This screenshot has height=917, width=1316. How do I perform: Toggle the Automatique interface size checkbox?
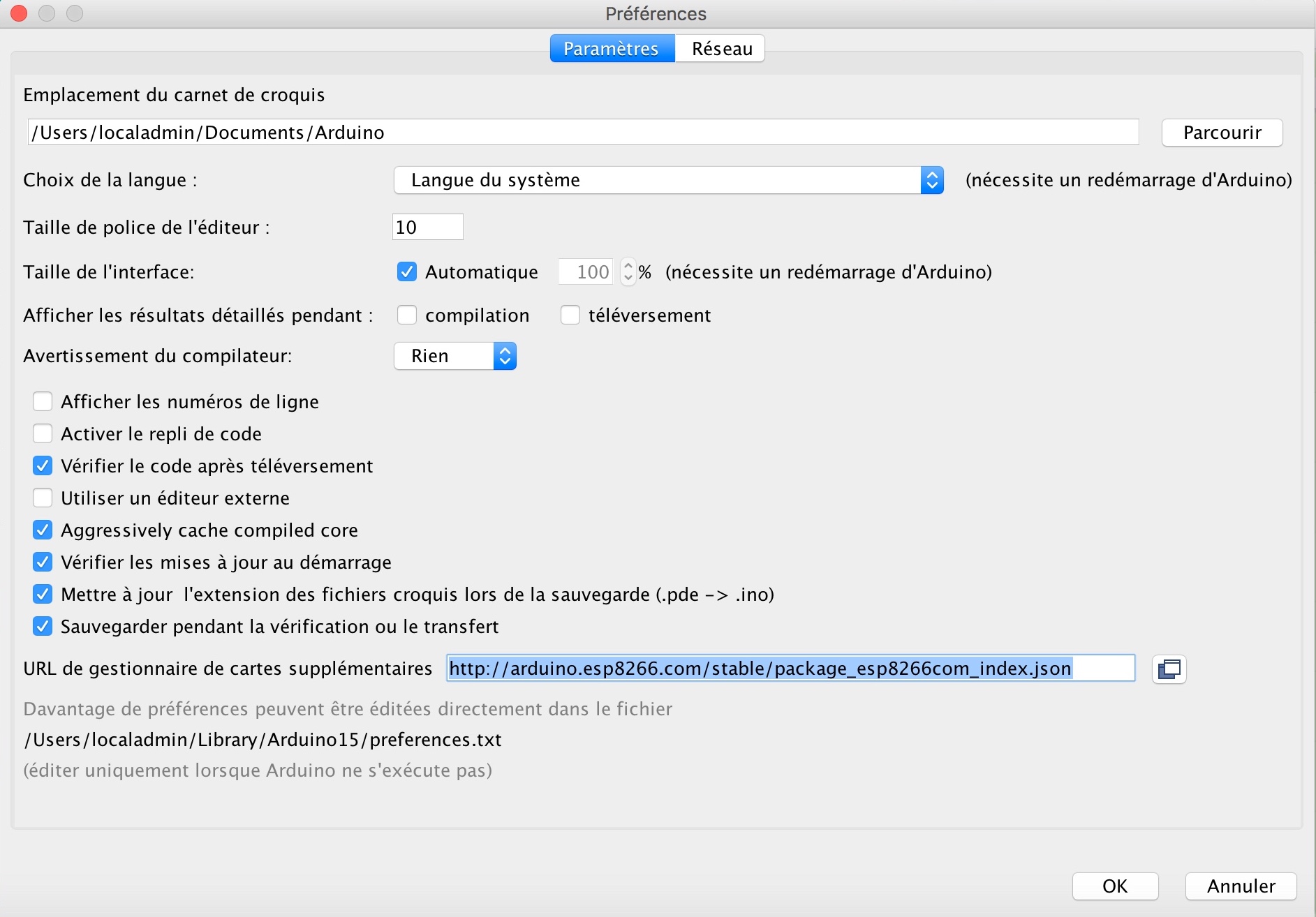click(x=407, y=272)
